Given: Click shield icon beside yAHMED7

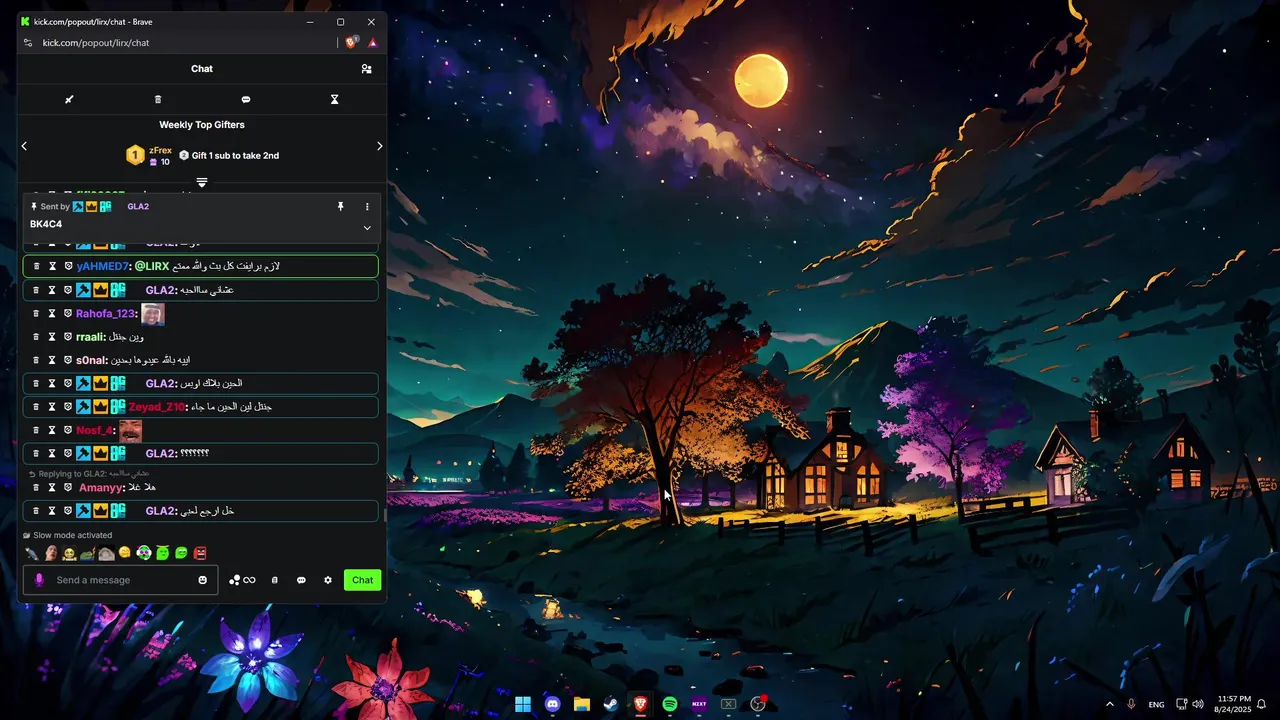Looking at the screenshot, I should click(x=68, y=266).
